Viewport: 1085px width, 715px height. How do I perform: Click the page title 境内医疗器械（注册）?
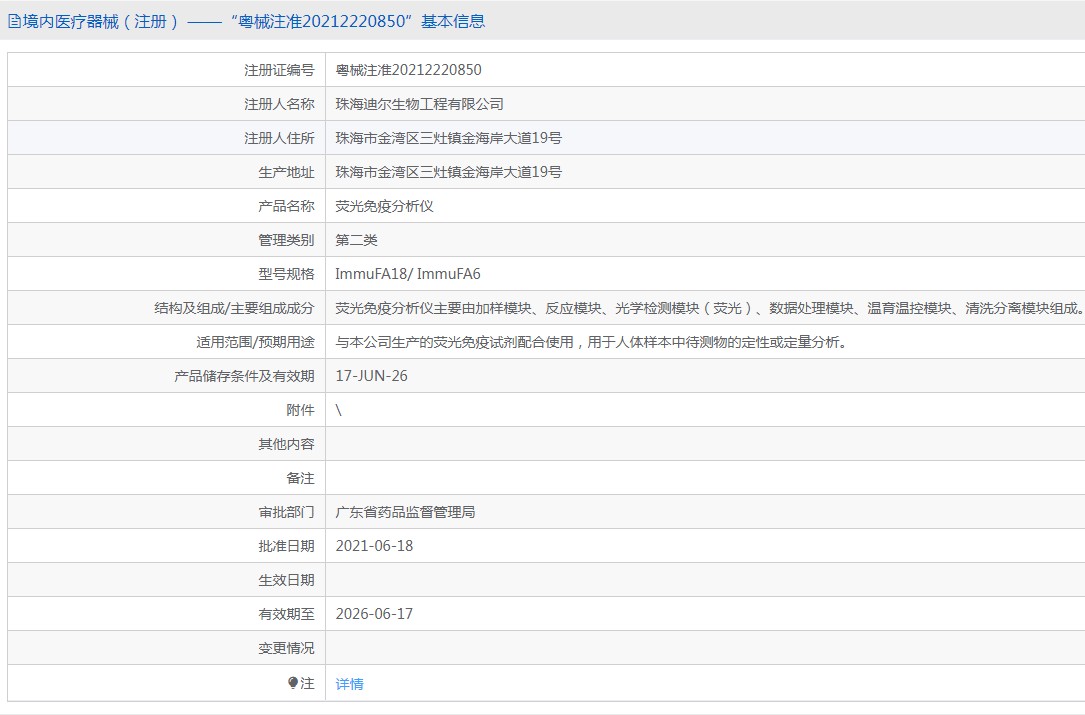pyautogui.click(x=93, y=21)
